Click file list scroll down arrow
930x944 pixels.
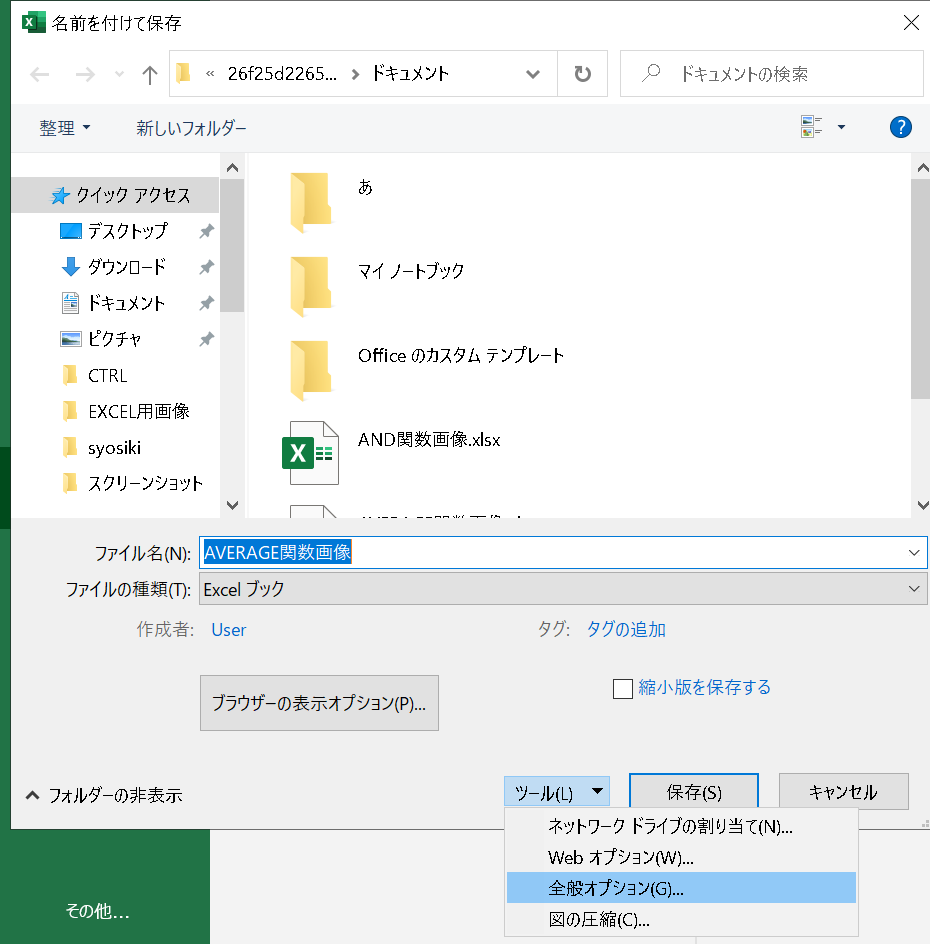coord(922,506)
